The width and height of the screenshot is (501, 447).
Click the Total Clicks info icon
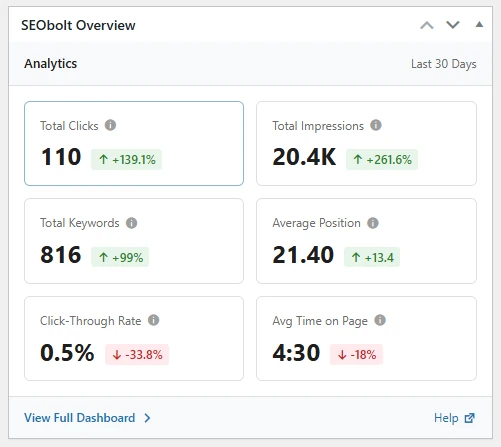(x=110, y=125)
